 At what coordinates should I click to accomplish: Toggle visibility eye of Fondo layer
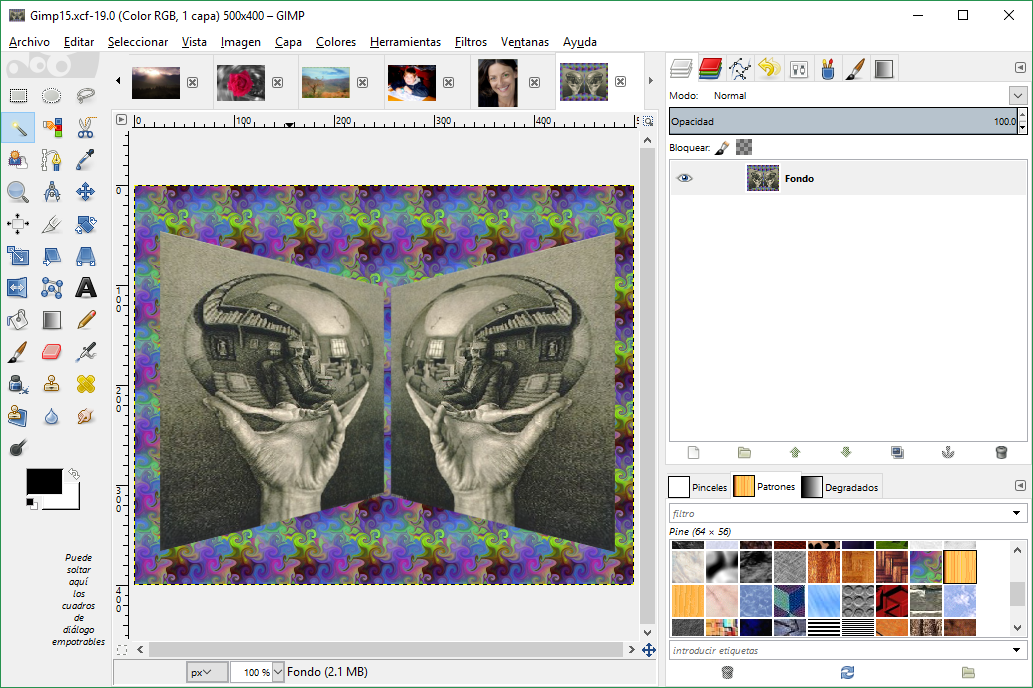[684, 178]
